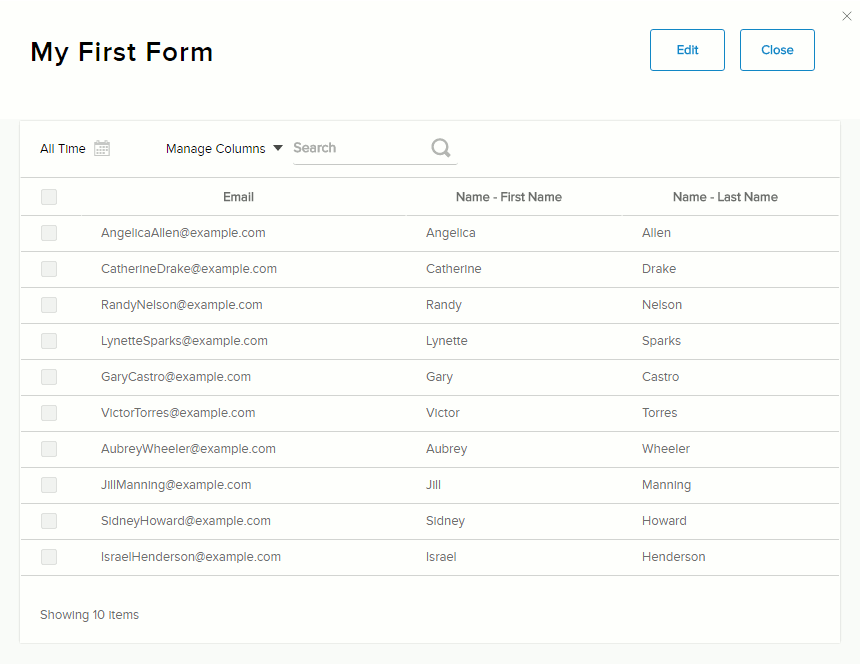The width and height of the screenshot is (860, 664).
Task: Click the Edit button
Action: pos(687,50)
